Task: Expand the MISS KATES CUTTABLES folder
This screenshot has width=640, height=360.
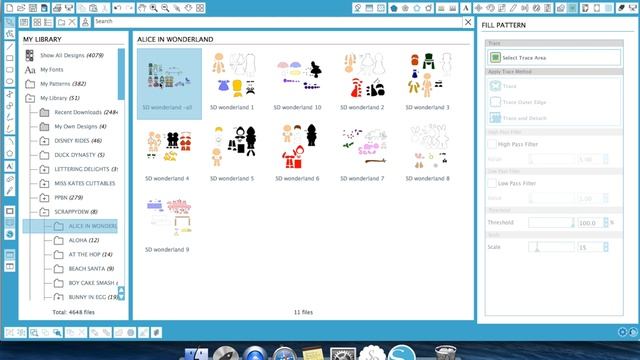Action: 44,183
